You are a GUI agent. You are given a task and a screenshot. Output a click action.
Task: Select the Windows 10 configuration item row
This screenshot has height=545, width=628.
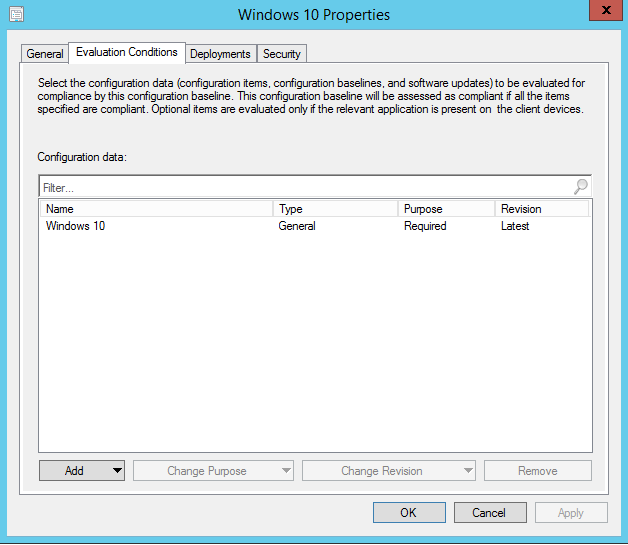tap(315, 226)
